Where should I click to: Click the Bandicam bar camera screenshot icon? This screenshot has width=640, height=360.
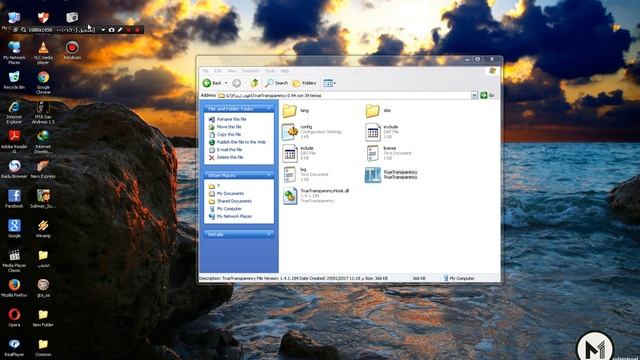click(111, 30)
